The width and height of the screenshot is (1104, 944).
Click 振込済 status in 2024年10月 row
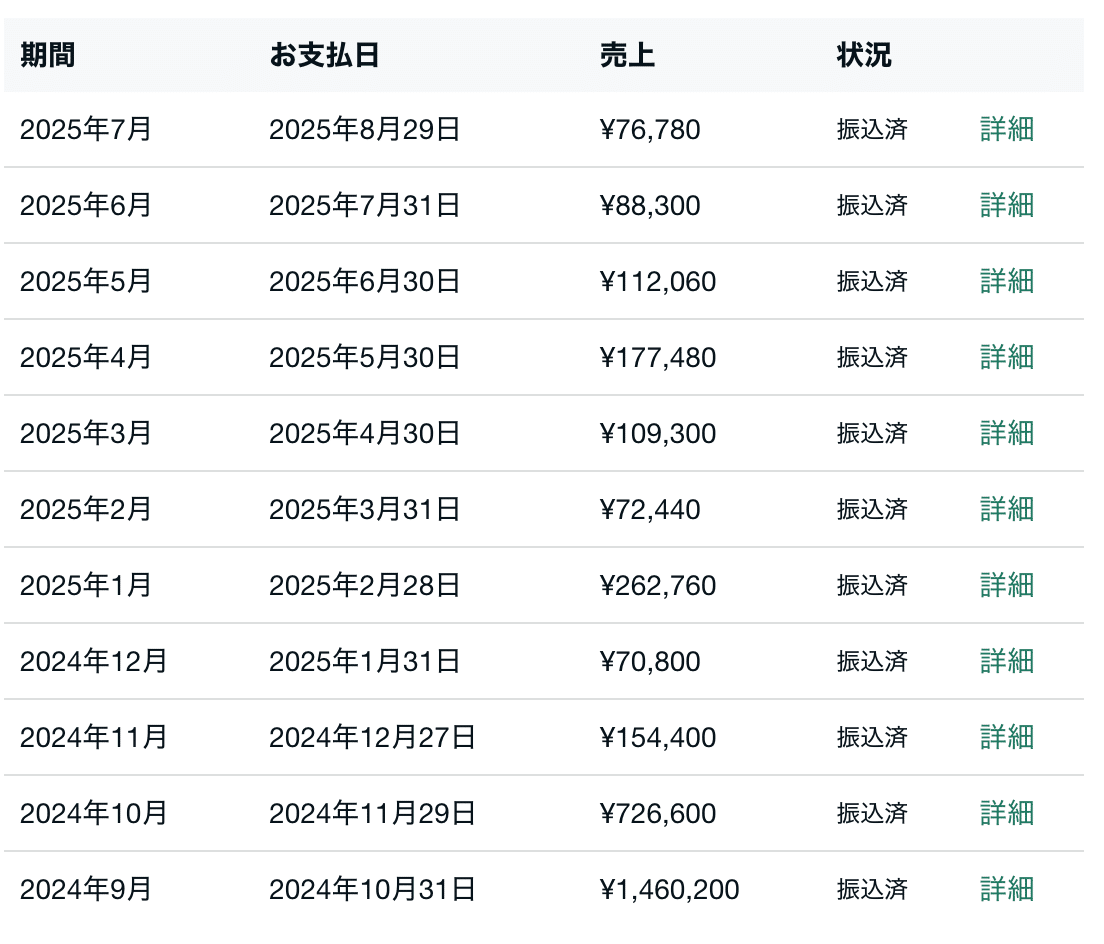click(872, 814)
